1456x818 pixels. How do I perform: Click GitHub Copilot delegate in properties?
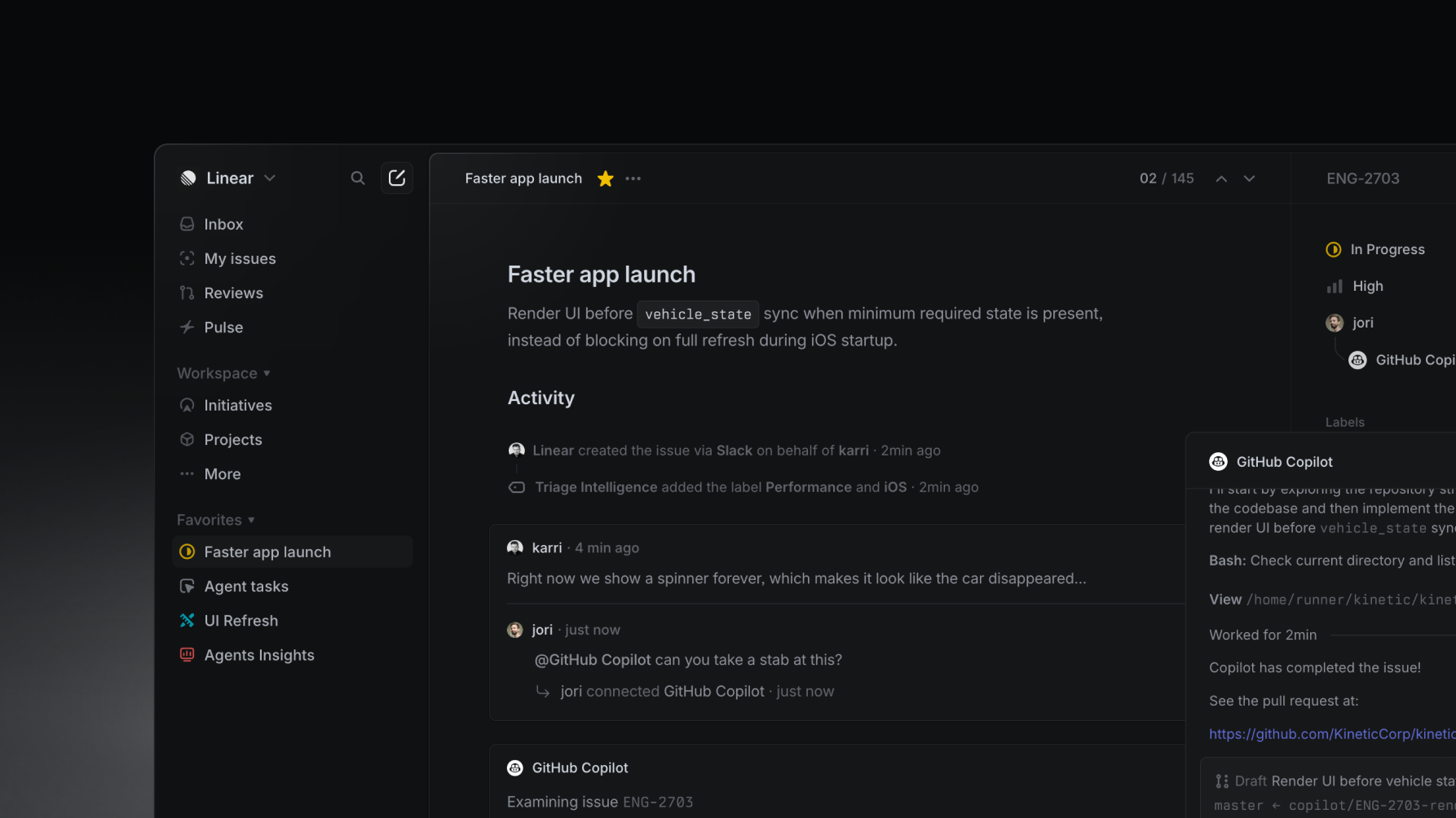[x=1402, y=360]
